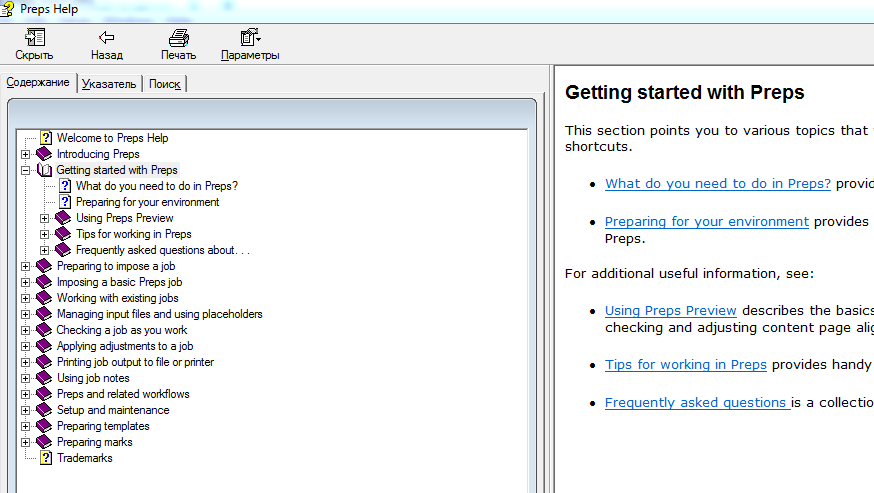
Task: Click the Imposing a basic Preps job book icon
Action: click(x=44, y=282)
